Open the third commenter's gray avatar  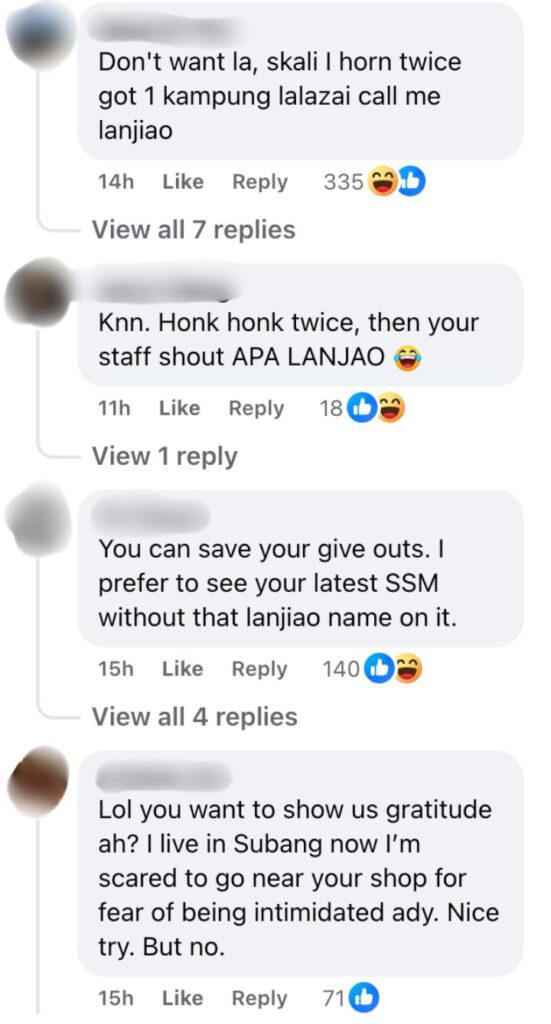pyautogui.click(x=37, y=519)
